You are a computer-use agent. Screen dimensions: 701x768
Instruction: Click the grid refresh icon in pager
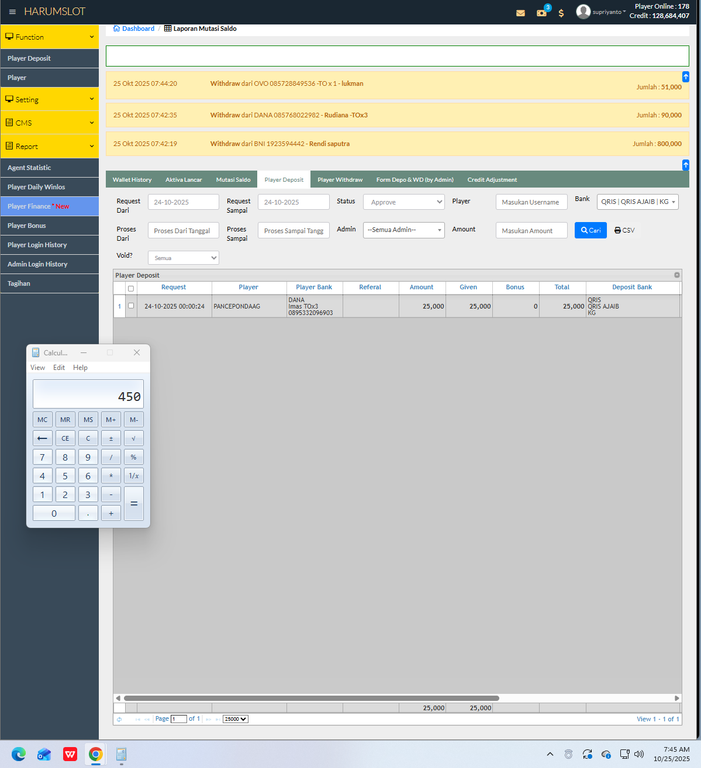click(119, 719)
